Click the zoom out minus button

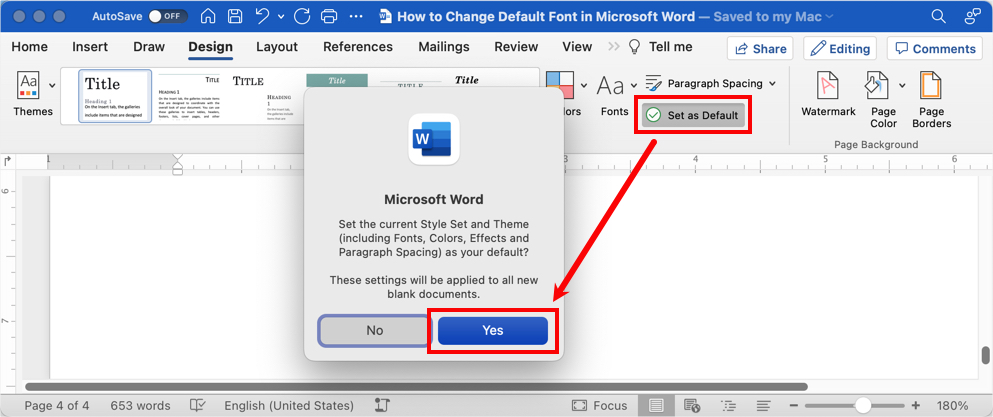tap(794, 406)
